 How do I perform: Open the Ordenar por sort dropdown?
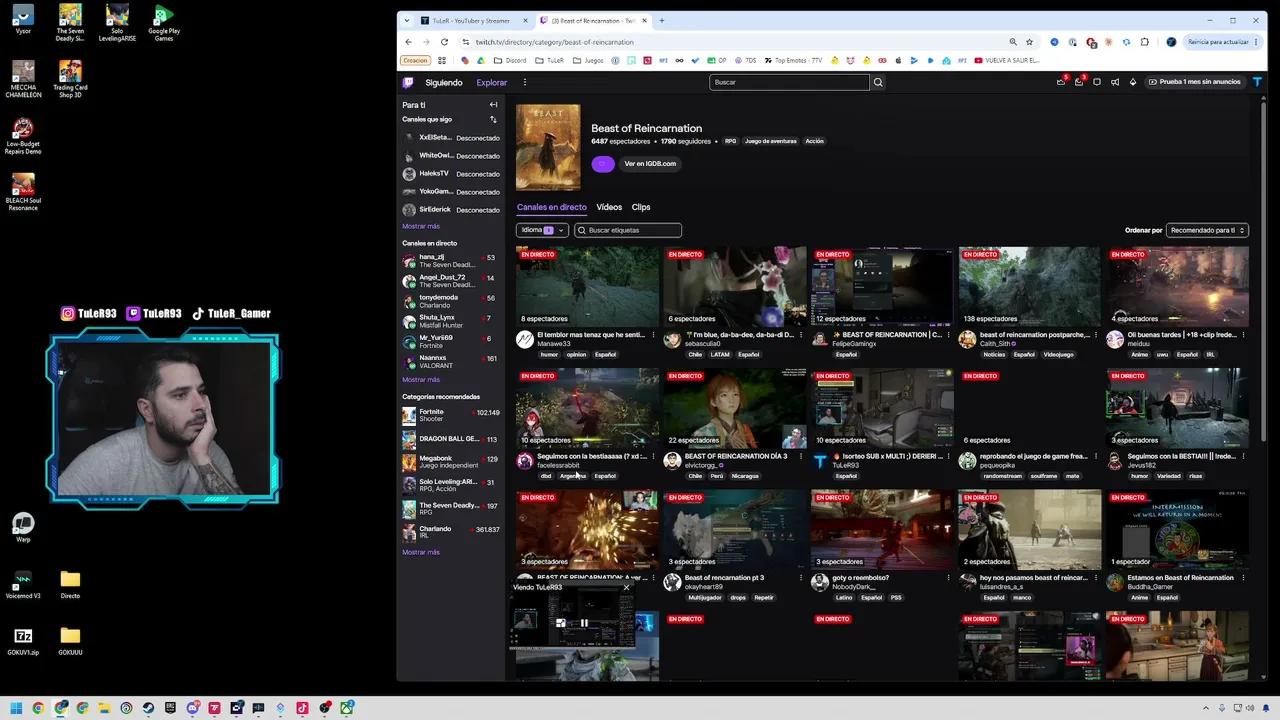click(1208, 230)
